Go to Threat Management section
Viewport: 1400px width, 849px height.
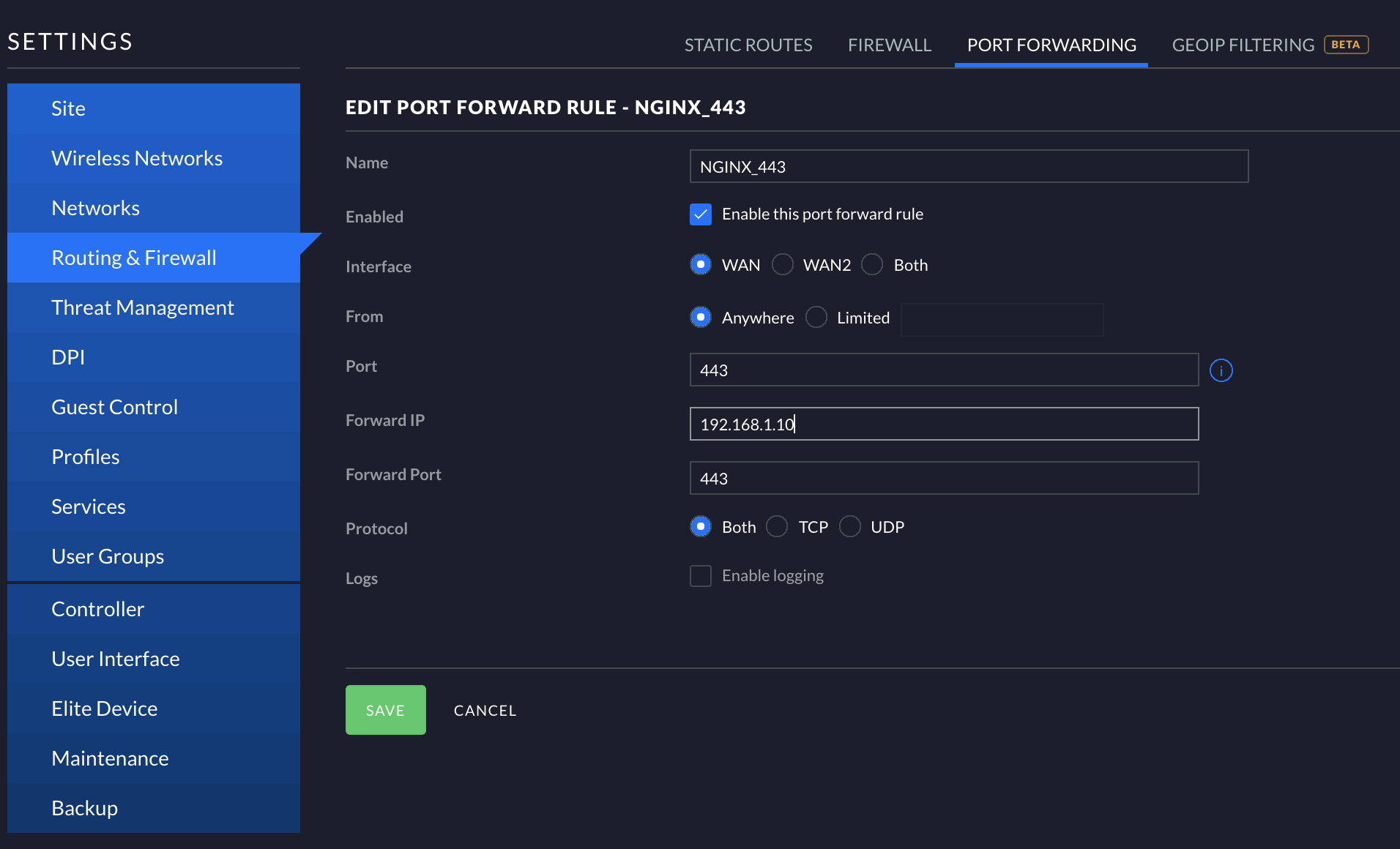click(x=143, y=307)
